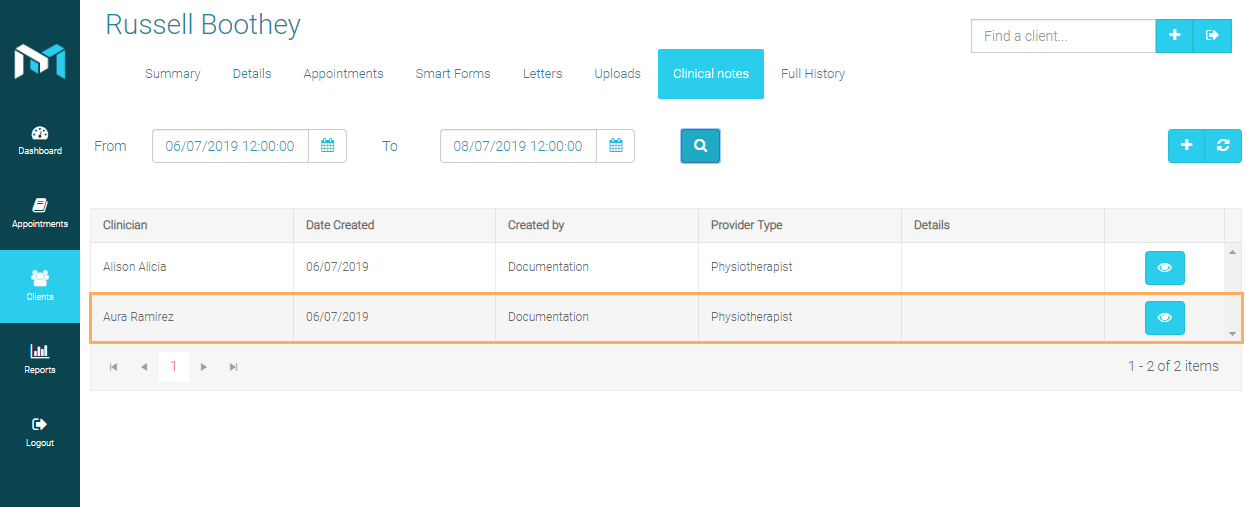View Aura Ramirez's clinical note

[x=1164, y=318]
